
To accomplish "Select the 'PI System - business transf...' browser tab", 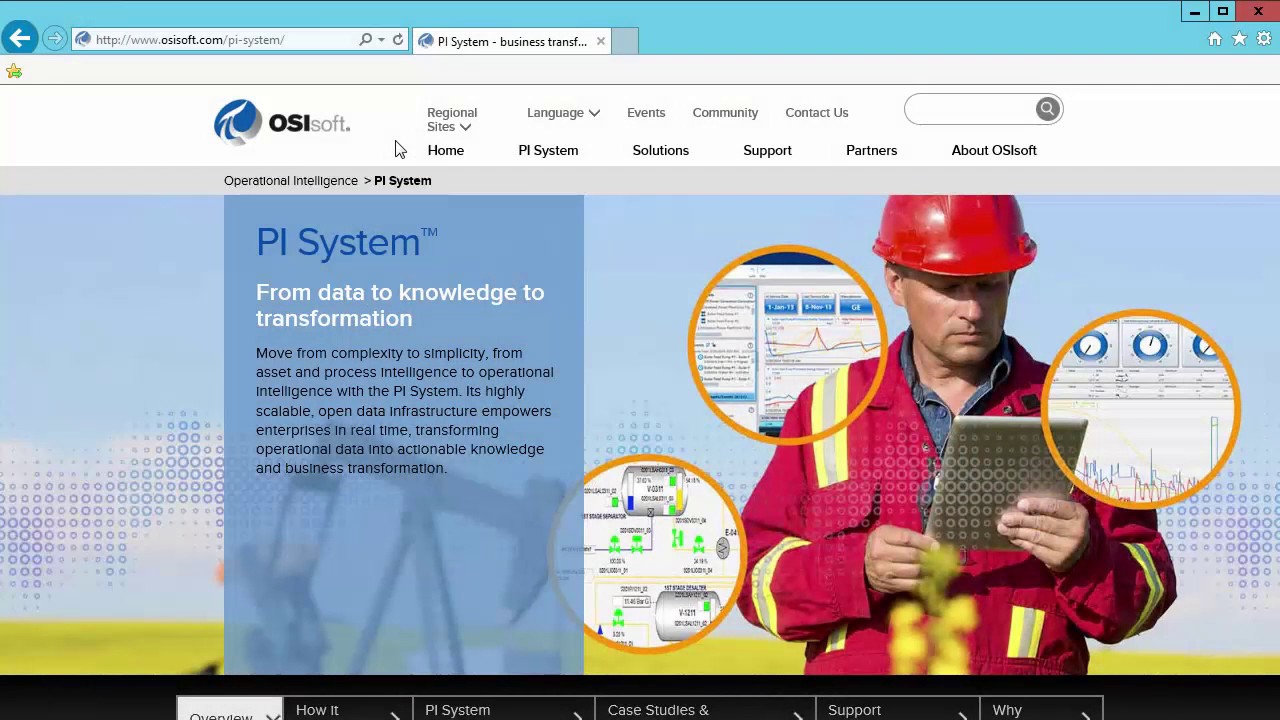I will 511,41.
